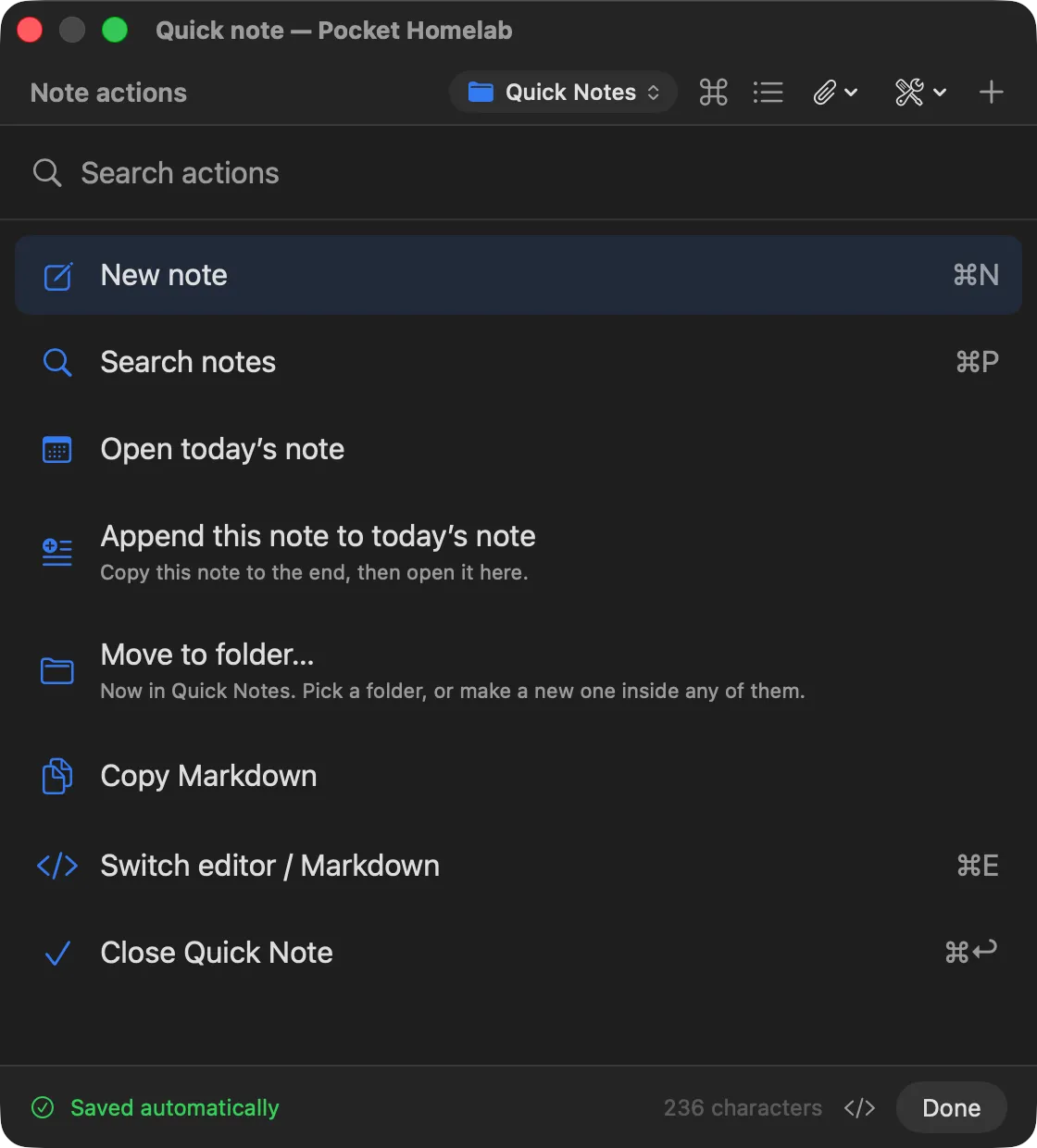This screenshot has height=1148, width=1037.
Task: Zoom the window with the green button
Action: point(115,30)
